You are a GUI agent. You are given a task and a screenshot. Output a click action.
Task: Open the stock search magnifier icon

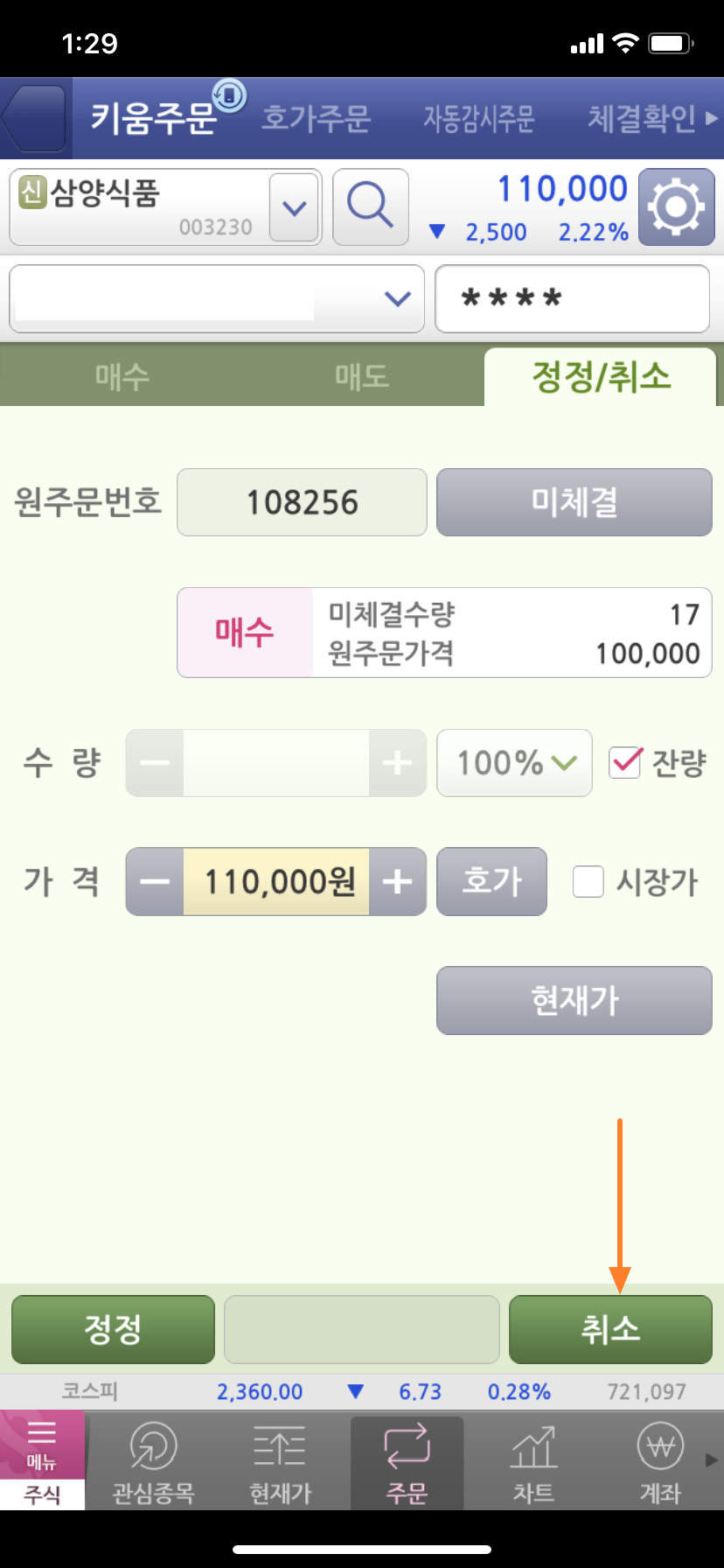click(x=371, y=206)
